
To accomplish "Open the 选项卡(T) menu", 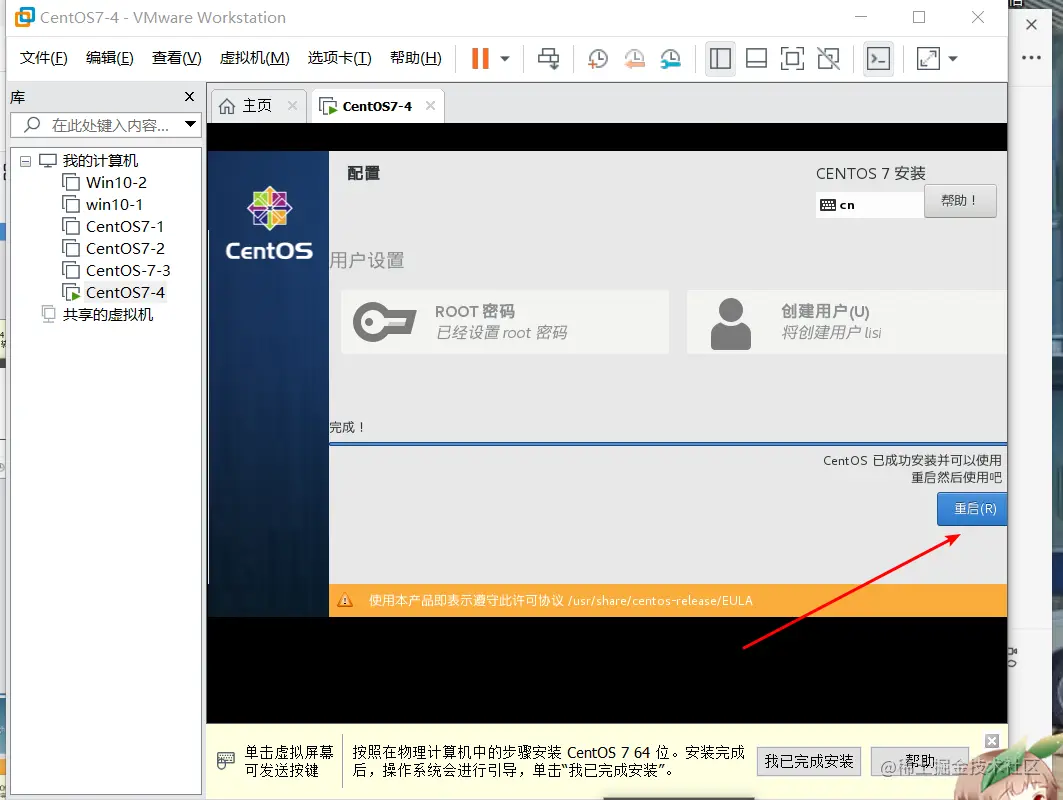I will click(x=339, y=58).
